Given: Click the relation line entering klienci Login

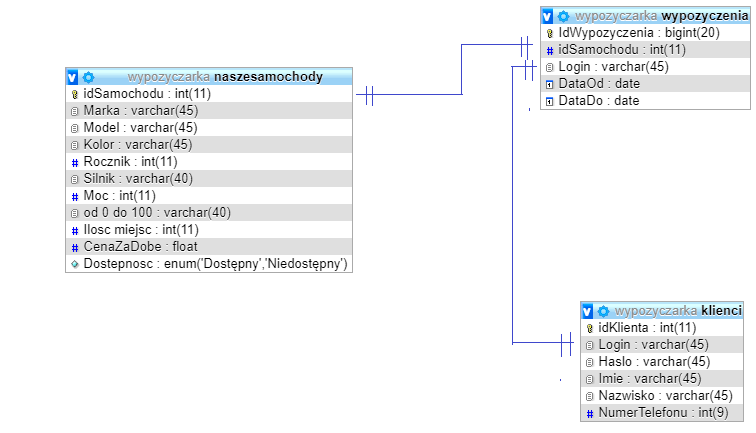Looking at the screenshot, I should [542, 343].
